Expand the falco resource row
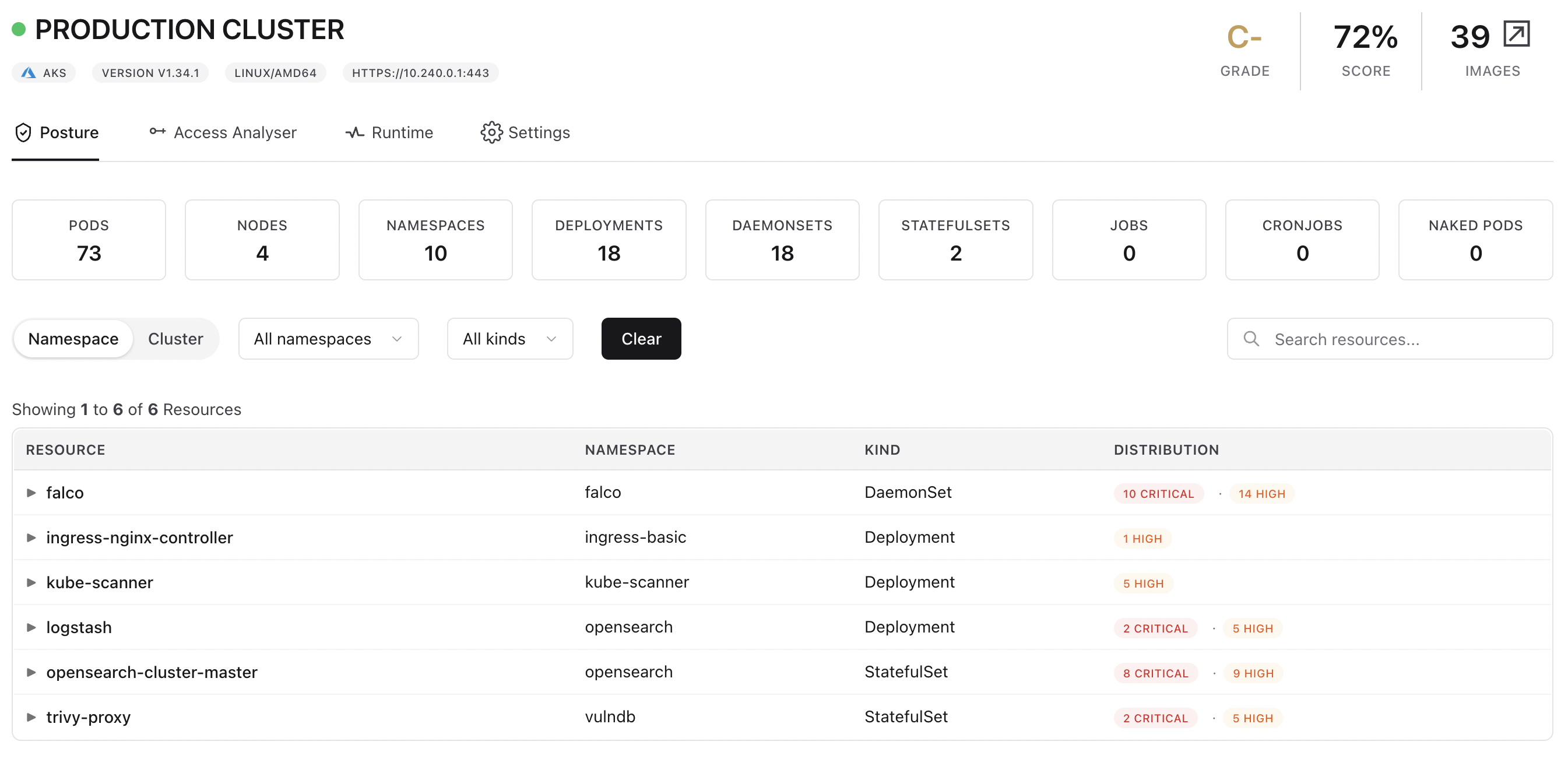This screenshot has height=759, width=1568. 31,493
